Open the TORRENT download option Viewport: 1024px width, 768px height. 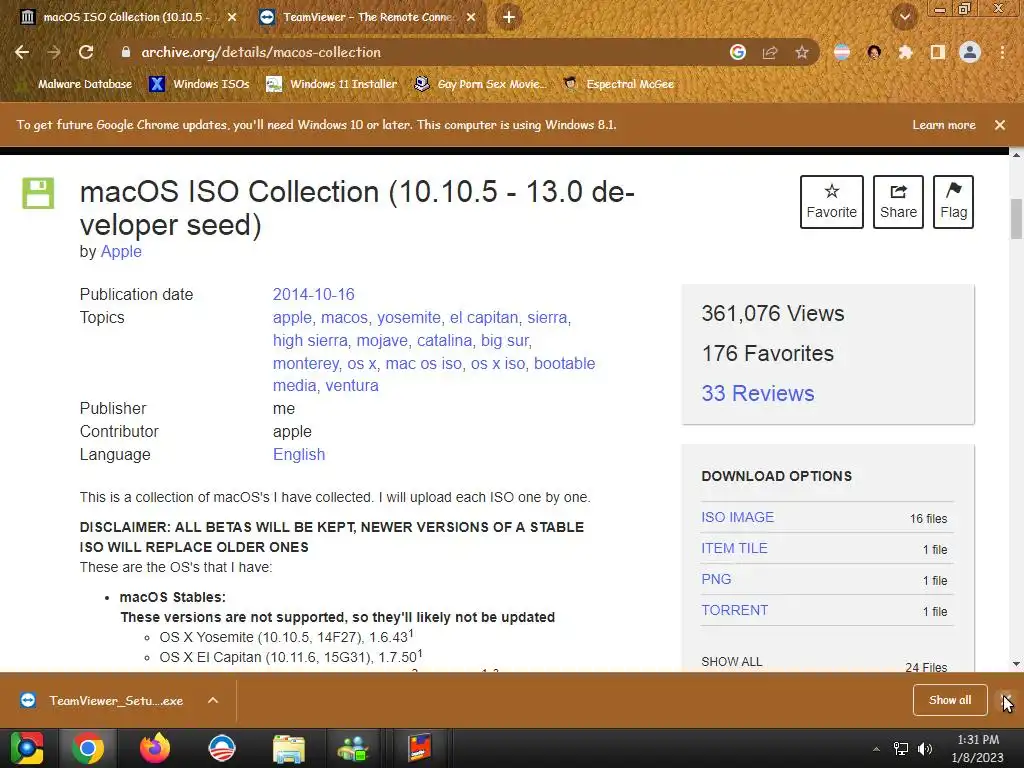[734, 610]
